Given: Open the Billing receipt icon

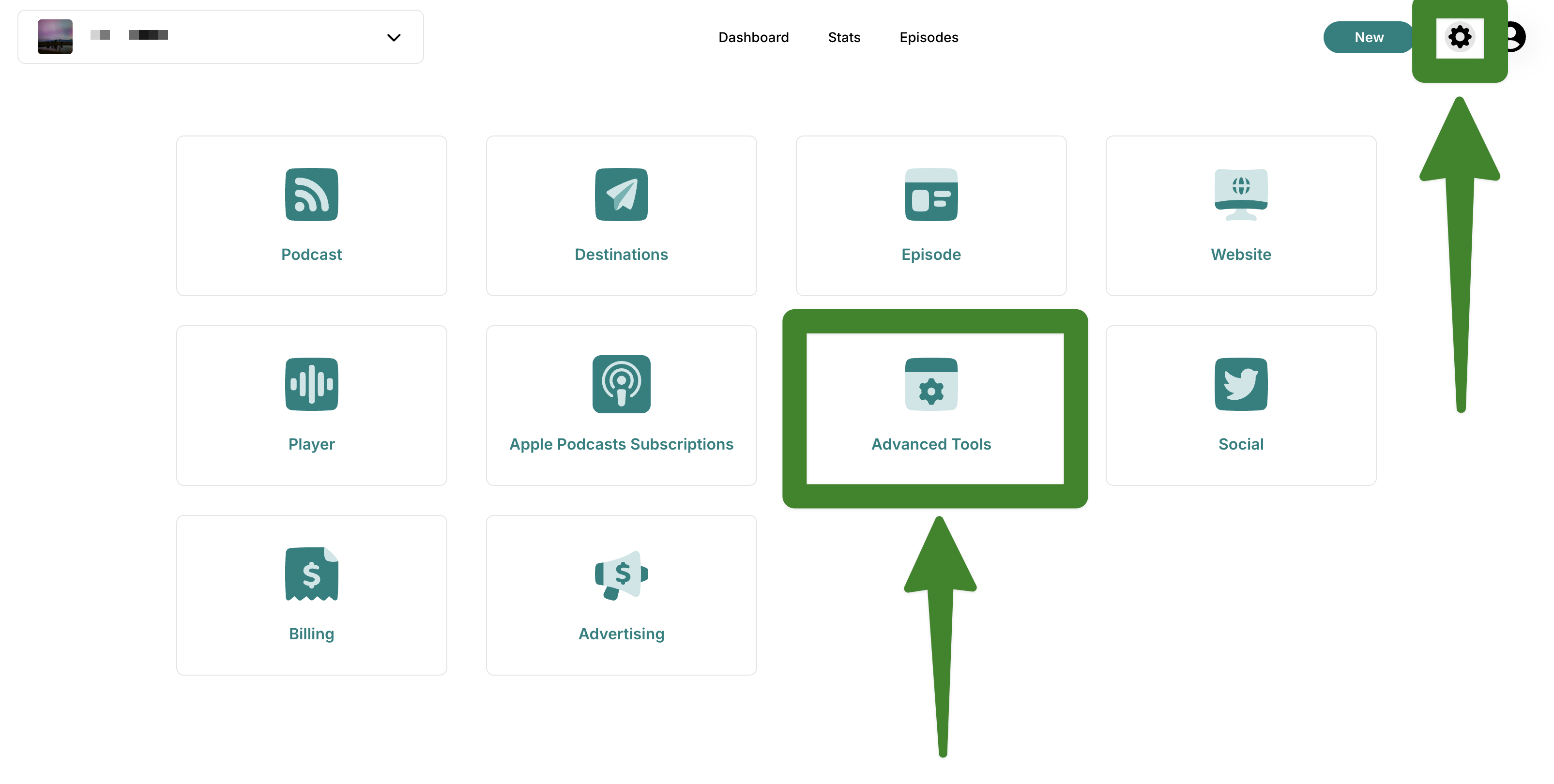Looking at the screenshot, I should click(311, 573).
